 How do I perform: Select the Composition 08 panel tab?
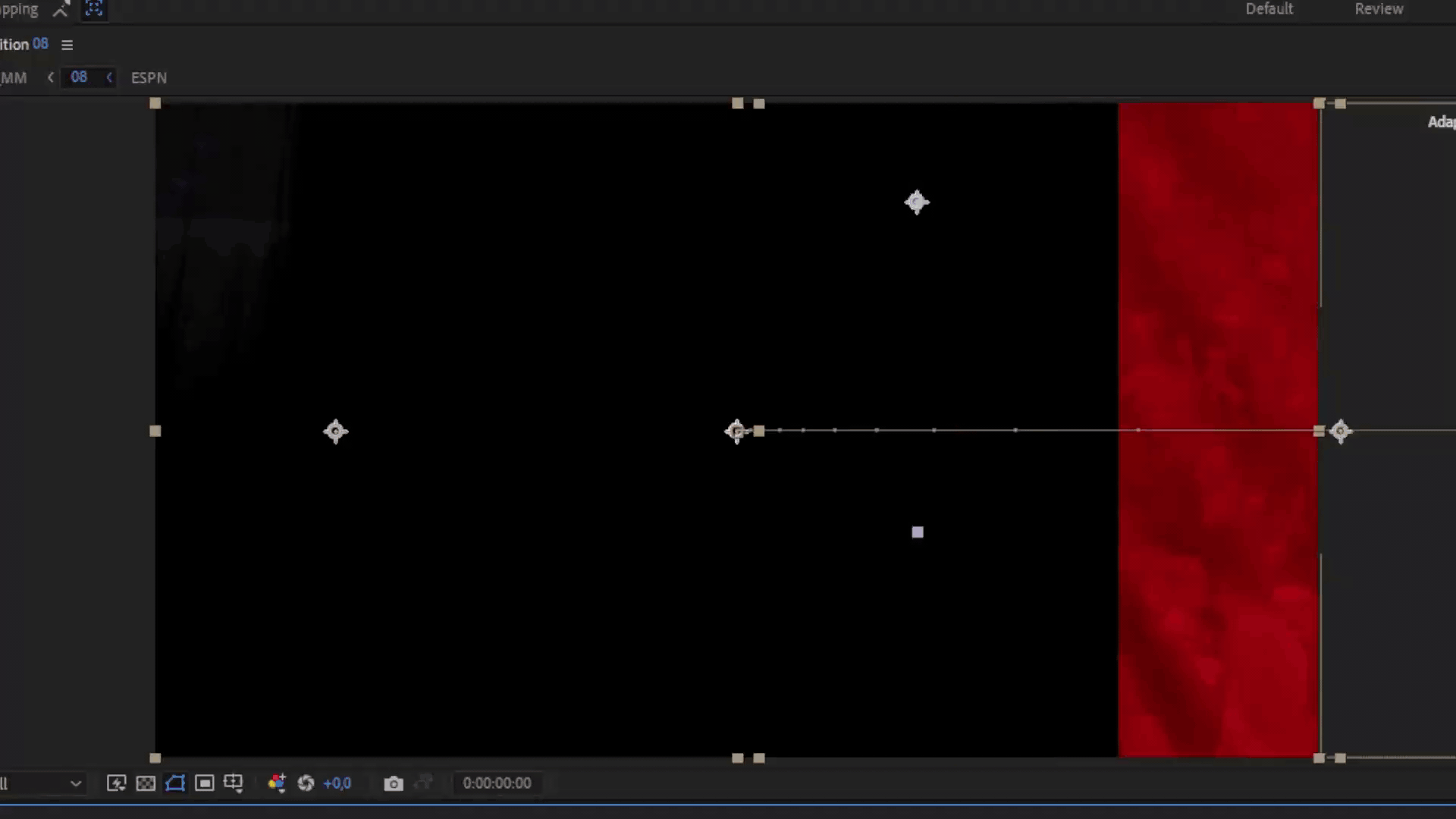click(x=24, y=44)
